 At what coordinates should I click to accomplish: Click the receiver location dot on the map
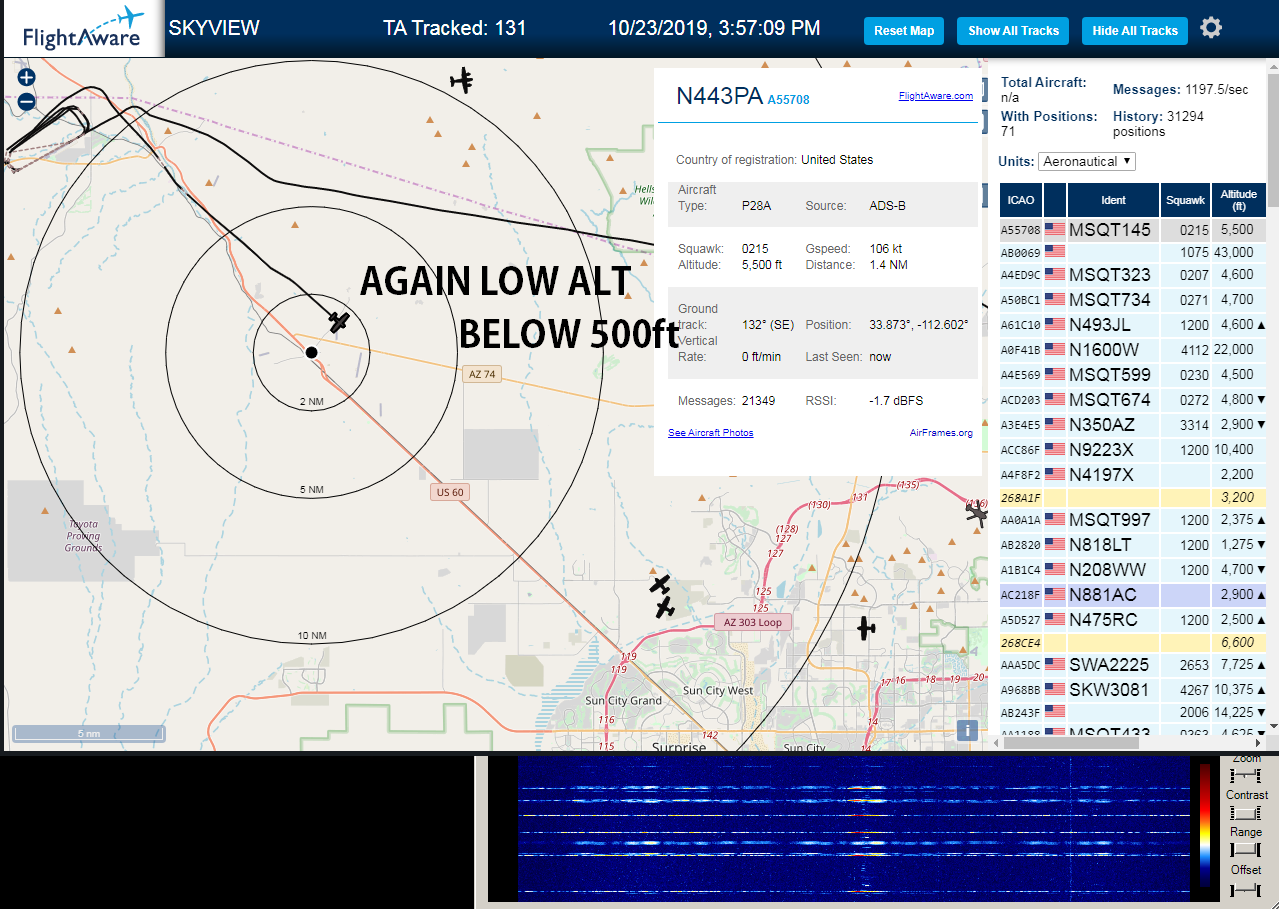pyautogui.click(x=311, y=352)
